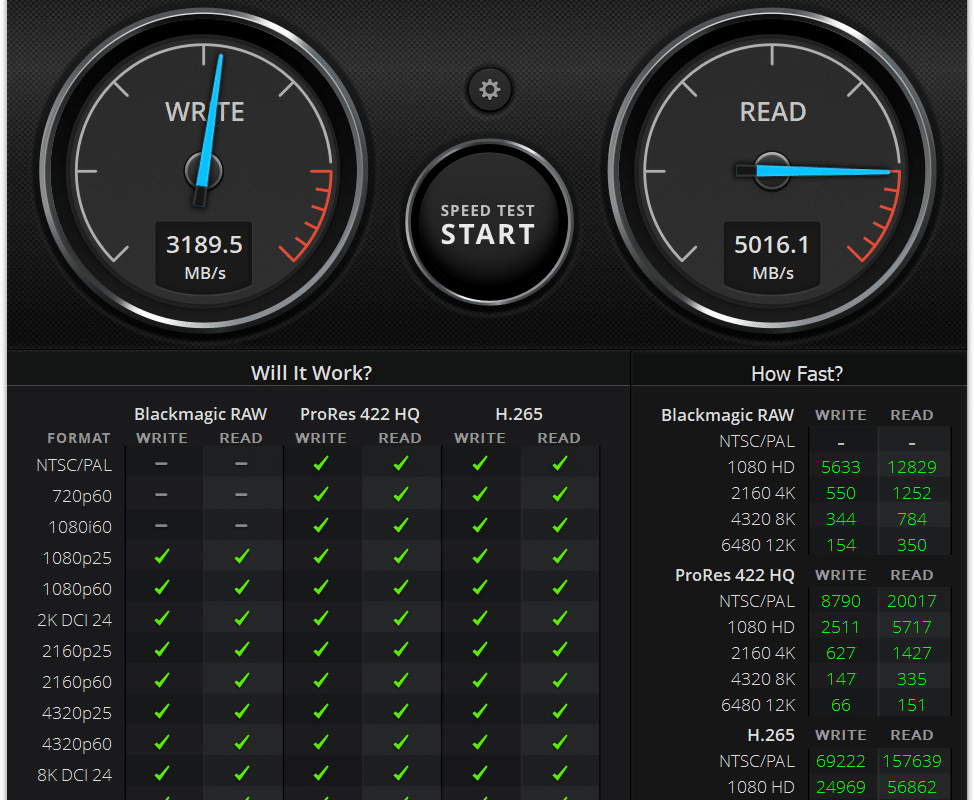Viewport: 974px width, 800px height.
Task: Select Blackmagic RAW 6480 12K read value 350
Action: [x=912, y=545]
